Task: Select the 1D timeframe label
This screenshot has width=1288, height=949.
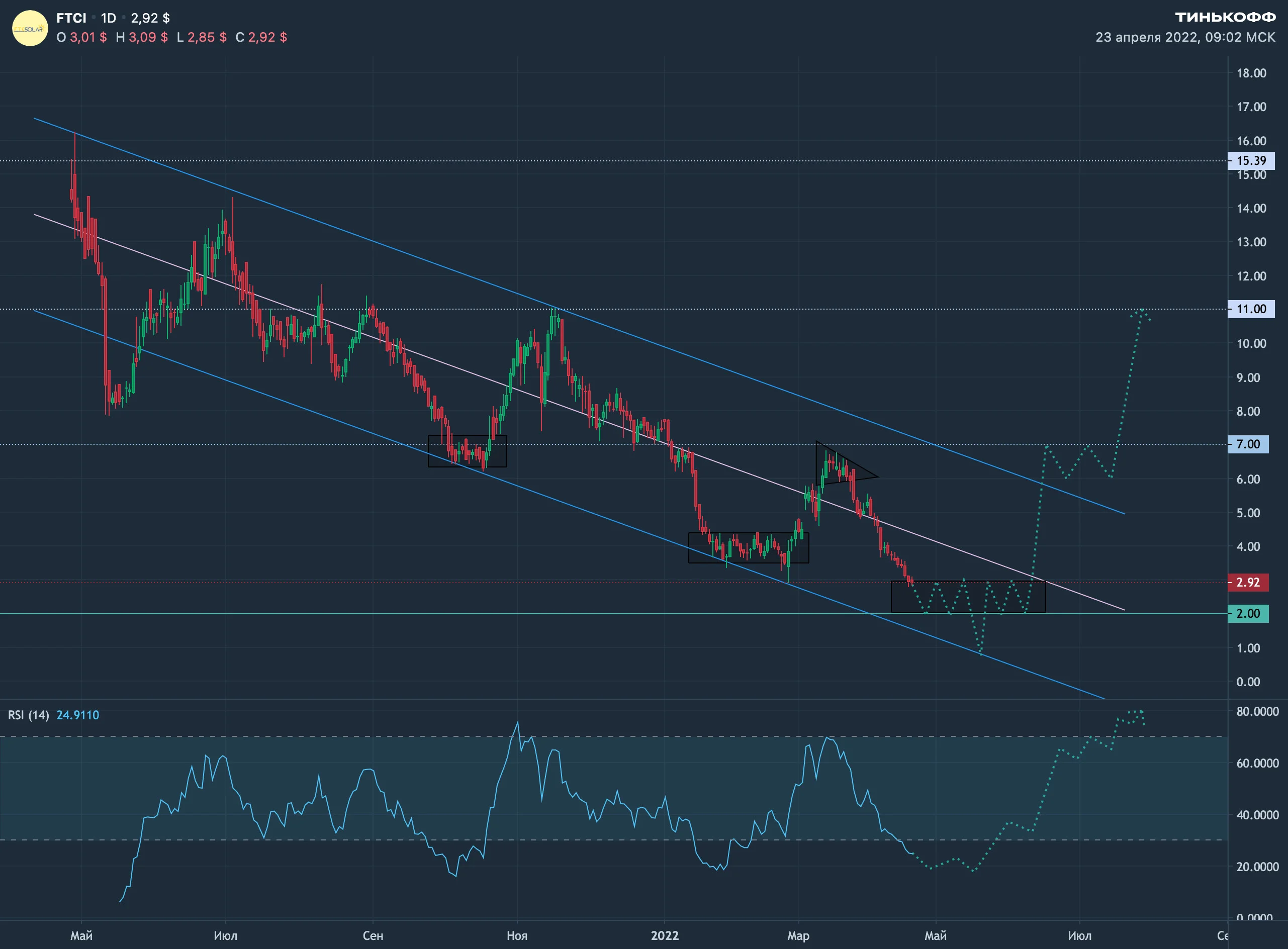Action: click(109, 18)
